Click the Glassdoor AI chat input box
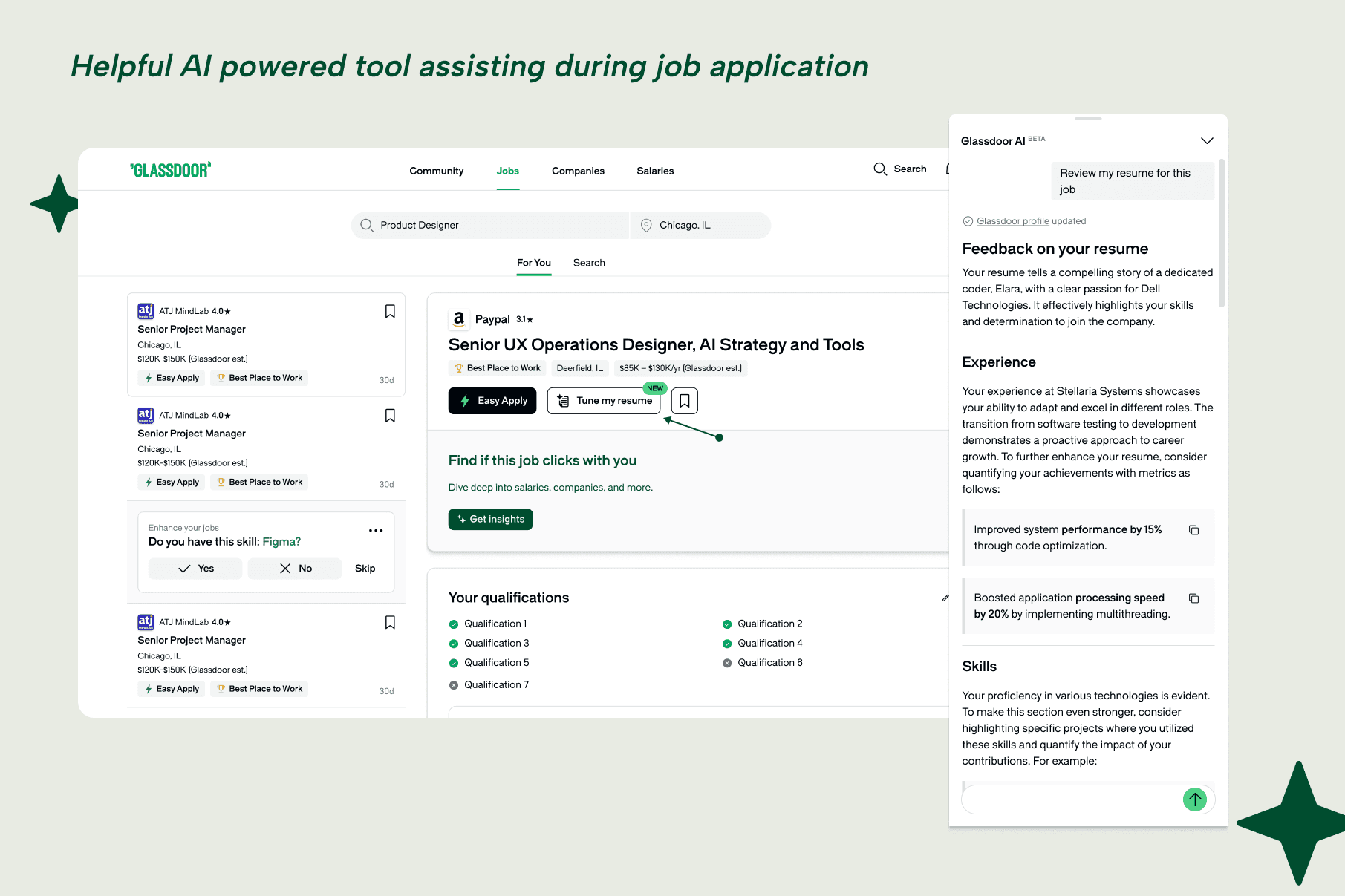 click(1072, 799)
